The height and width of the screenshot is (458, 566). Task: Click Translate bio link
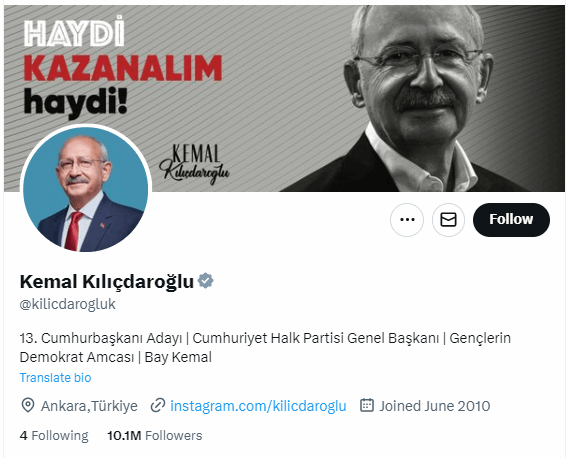[x=55, y=378]
